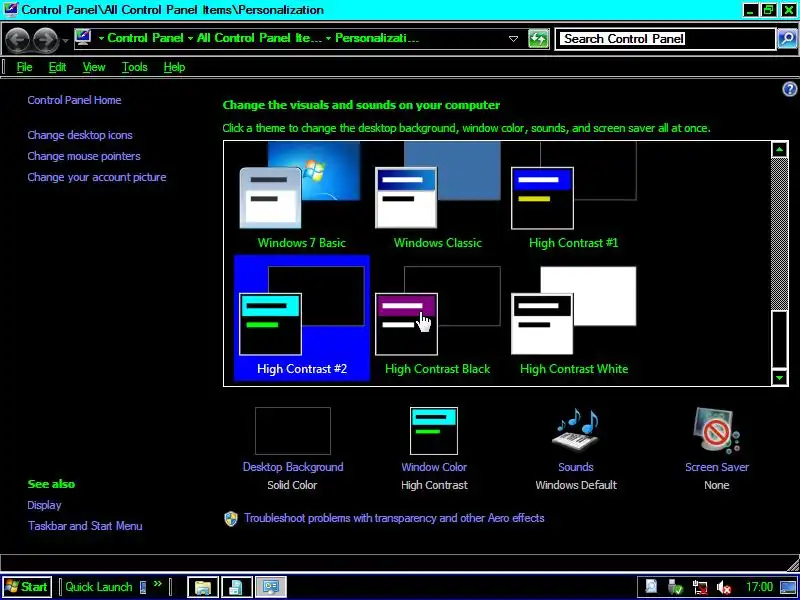
Task: Focus the Search Control Panel field
Action: coord(667,39)
